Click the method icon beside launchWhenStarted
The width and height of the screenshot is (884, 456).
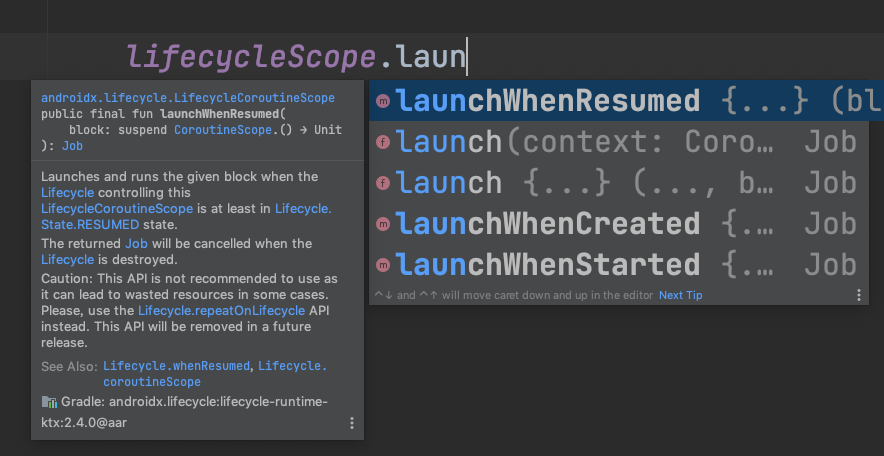pyautogui.click(x=382, y=265)
